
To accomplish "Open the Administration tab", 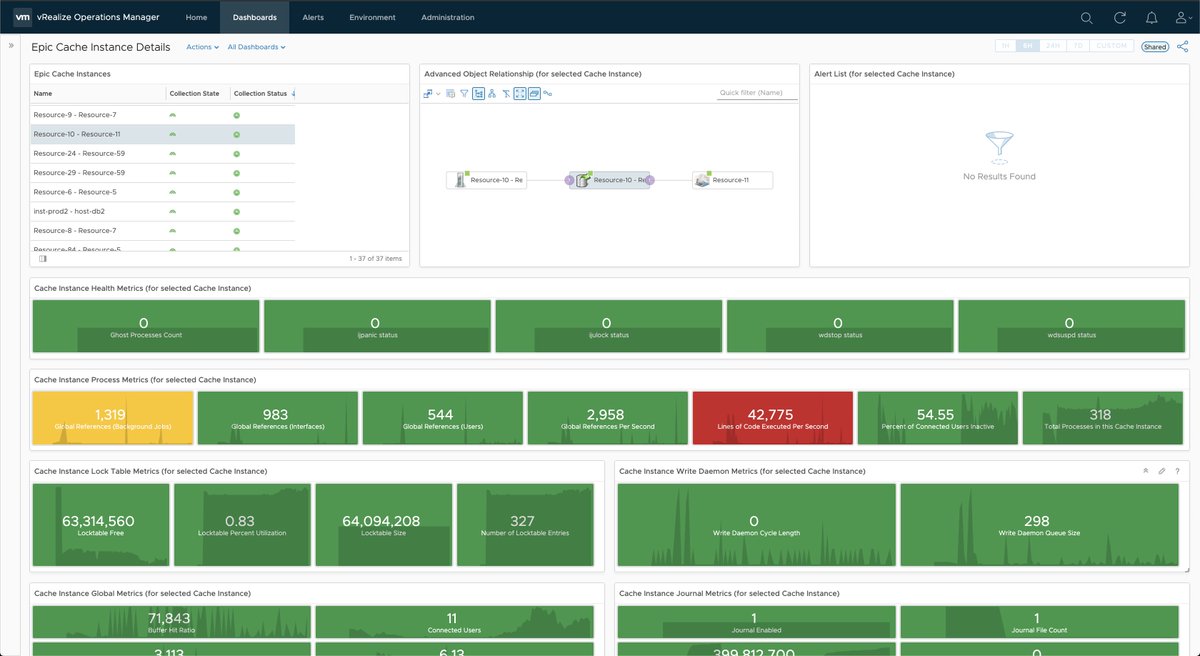I will [448, 17].
